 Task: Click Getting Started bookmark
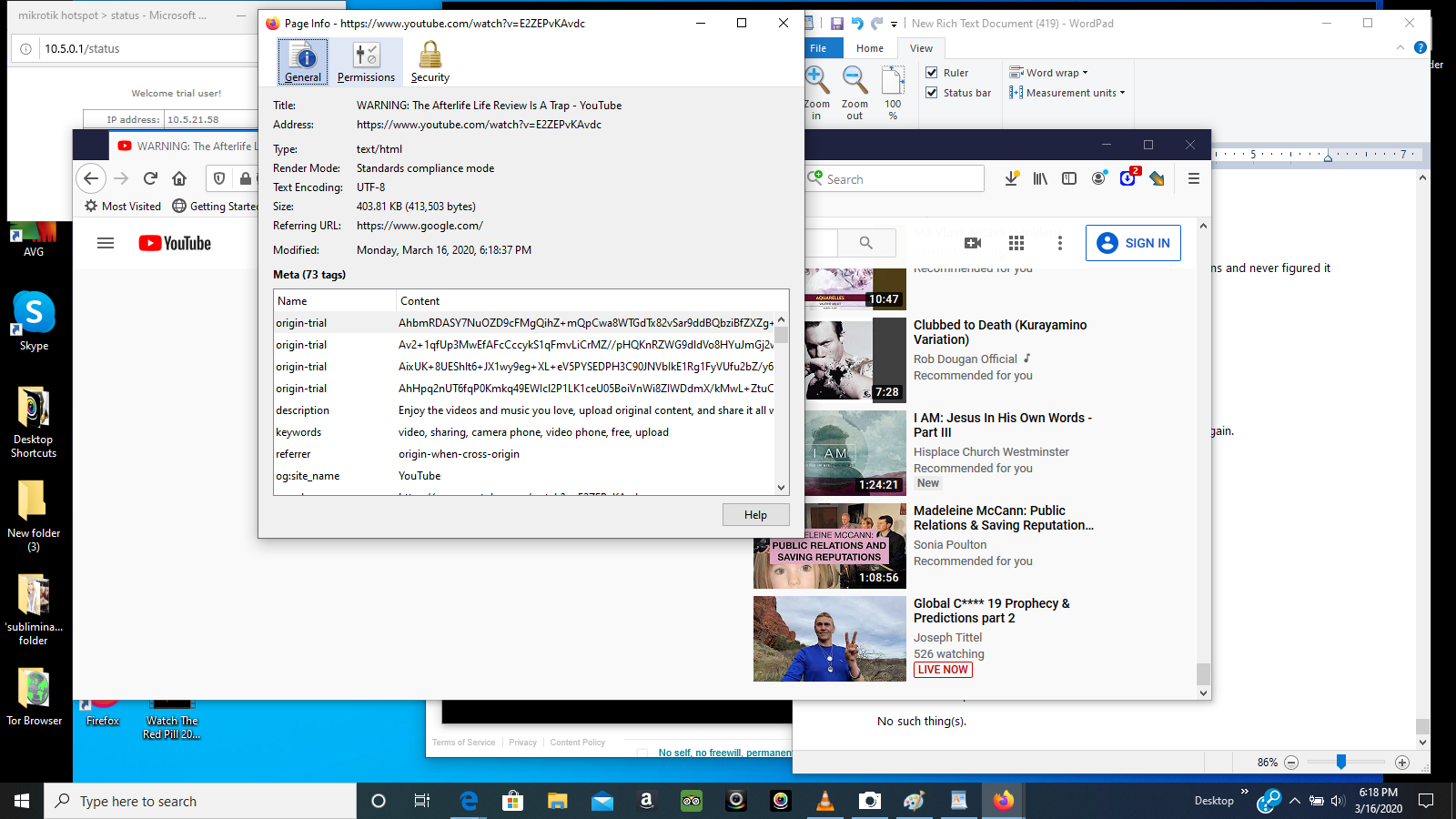216,207
